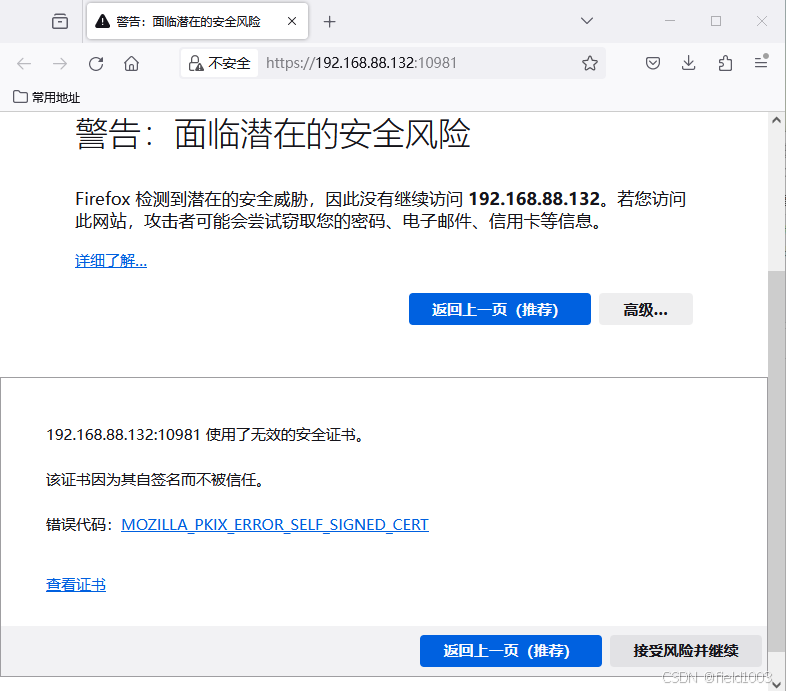
Task: Open the 查看证书 link
Action: pos(76,585)
